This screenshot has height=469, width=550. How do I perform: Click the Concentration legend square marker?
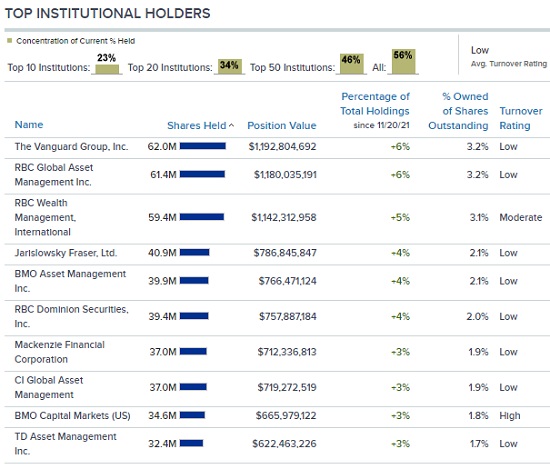pos(10,41)
